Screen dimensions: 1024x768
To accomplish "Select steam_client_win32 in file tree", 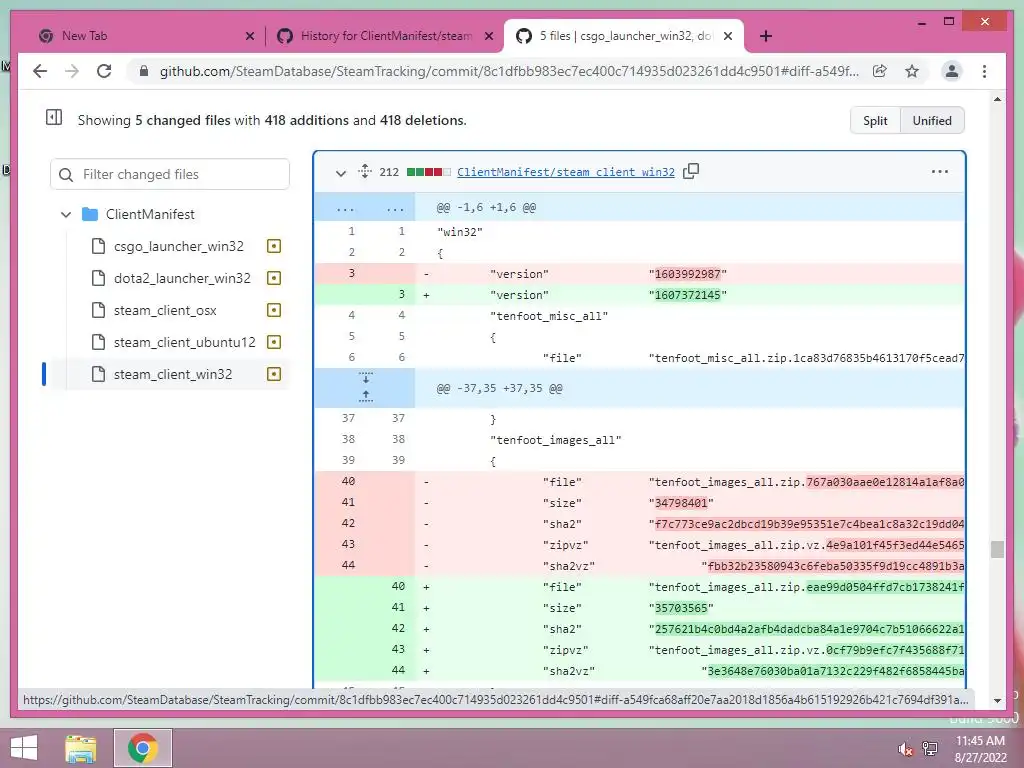I will coord(172,374).
